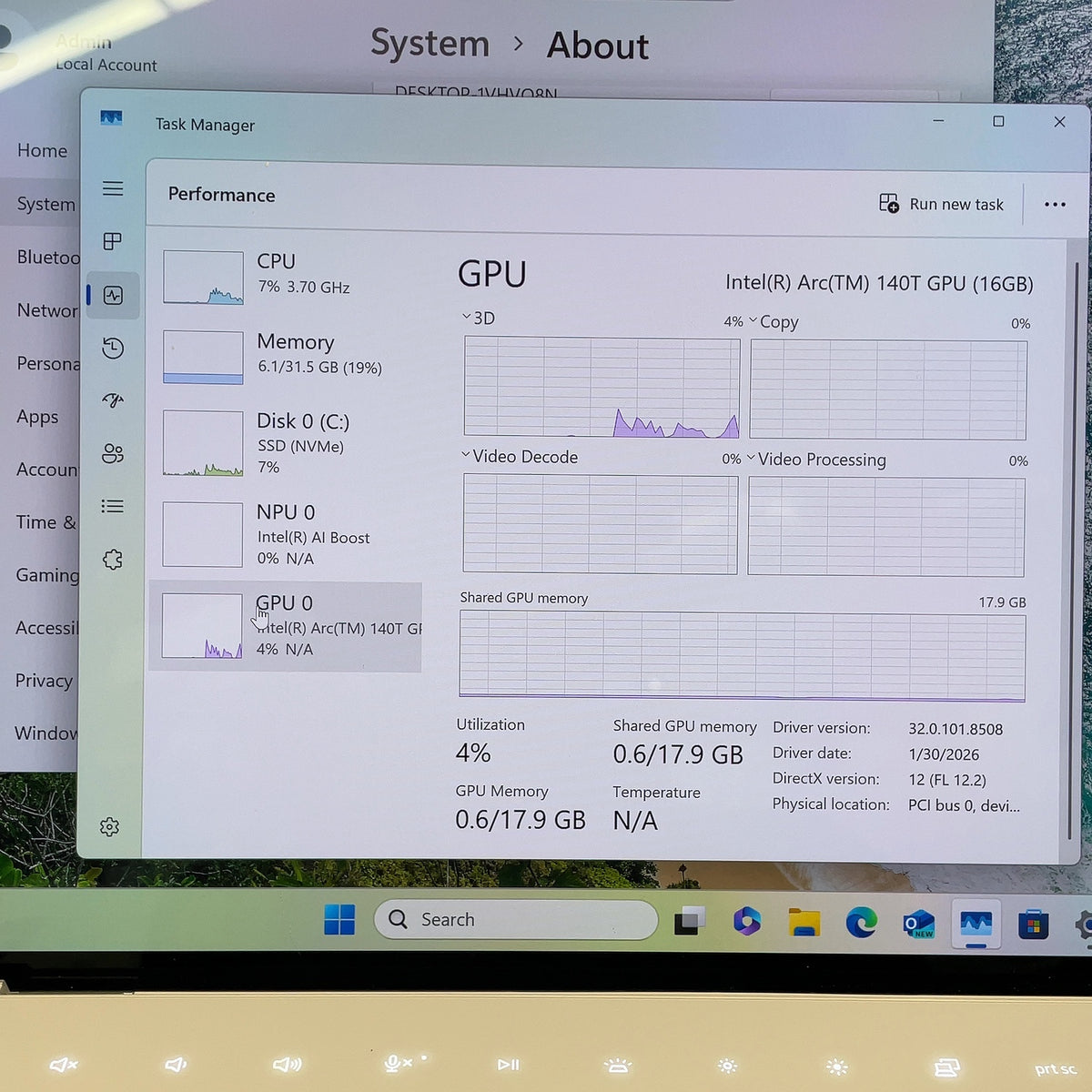Select Disk 0 (C:) performance entry
Screen dimensions: 1092x1092
(287, 443)
